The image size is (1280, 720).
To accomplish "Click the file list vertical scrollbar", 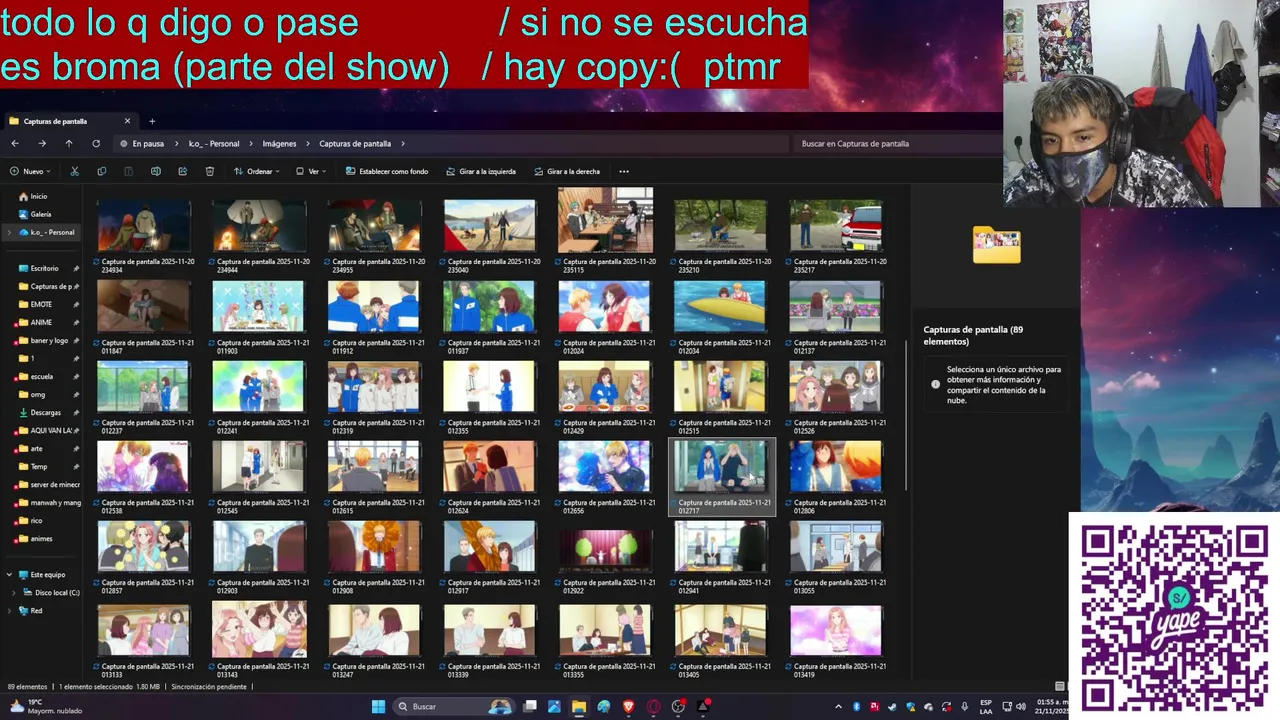I will 906,415.
